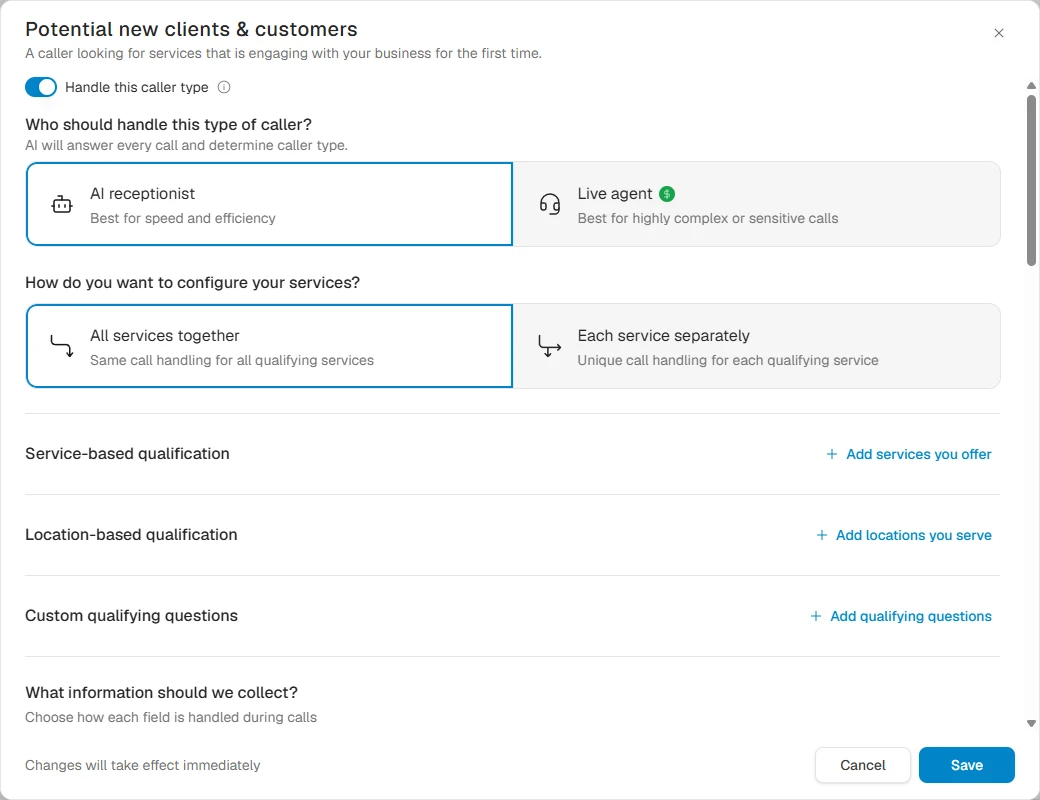Click the robot icon on AI receptionist card

pyautogui.click(x=62, y=204)
